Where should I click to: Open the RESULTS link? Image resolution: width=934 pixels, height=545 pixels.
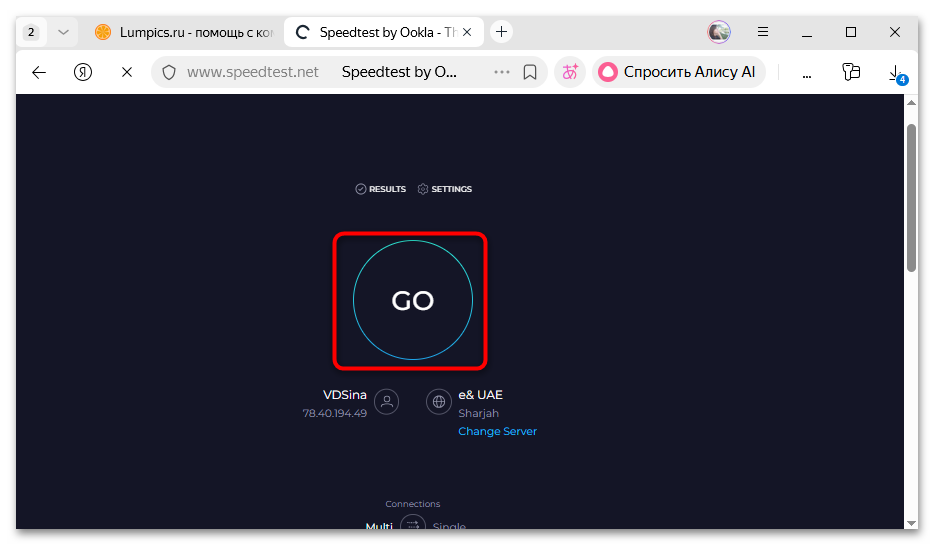coord(381,189)
